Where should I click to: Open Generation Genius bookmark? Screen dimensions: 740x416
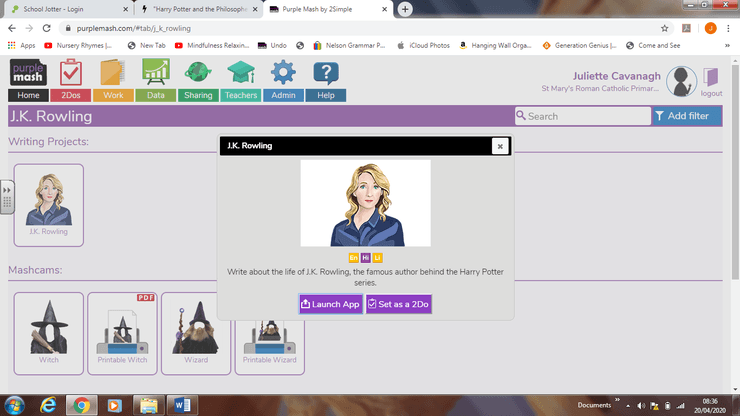(x=580, y=45)
